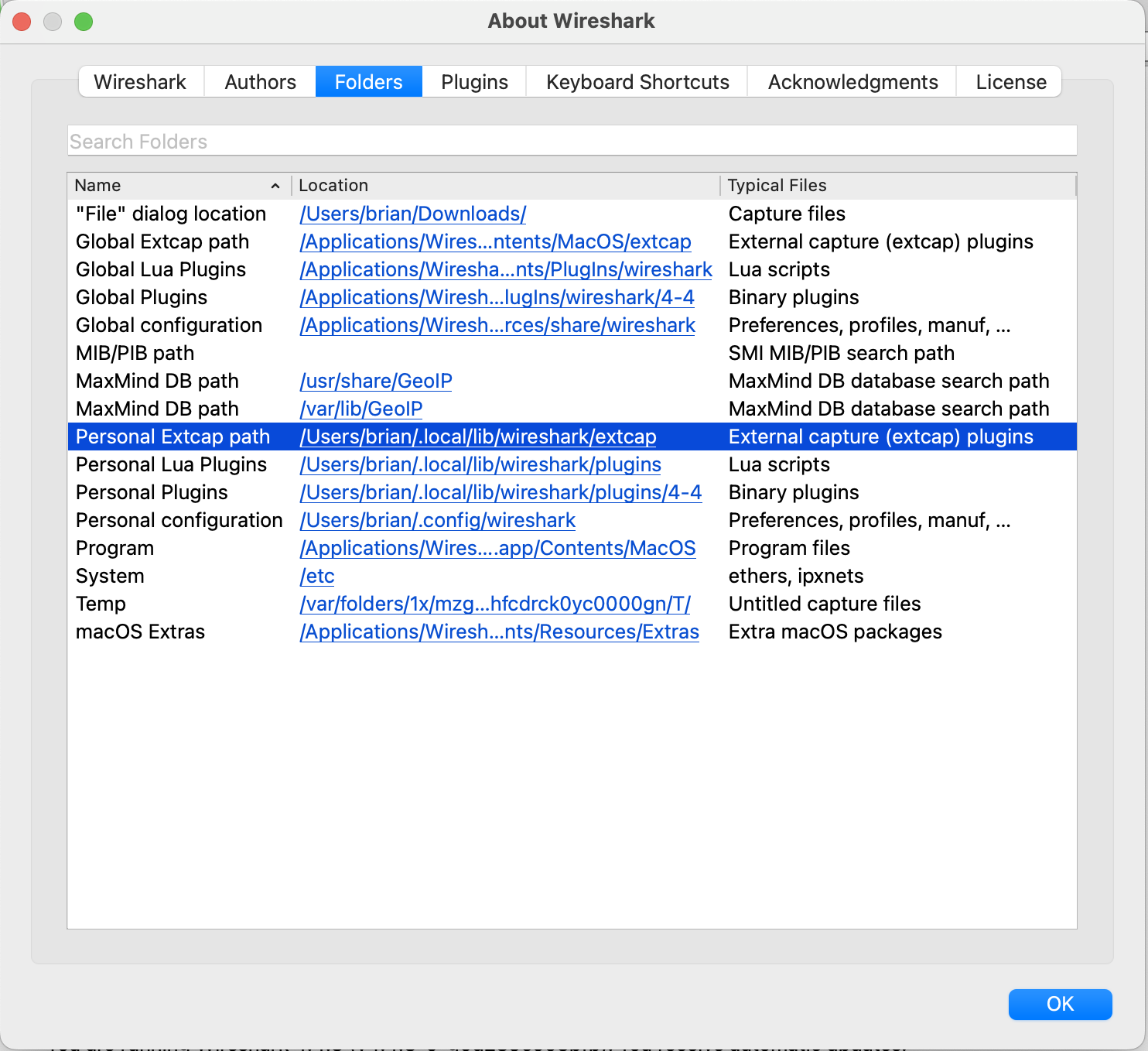Open the Global Lua Plugins location link

[x=506, y=269]
